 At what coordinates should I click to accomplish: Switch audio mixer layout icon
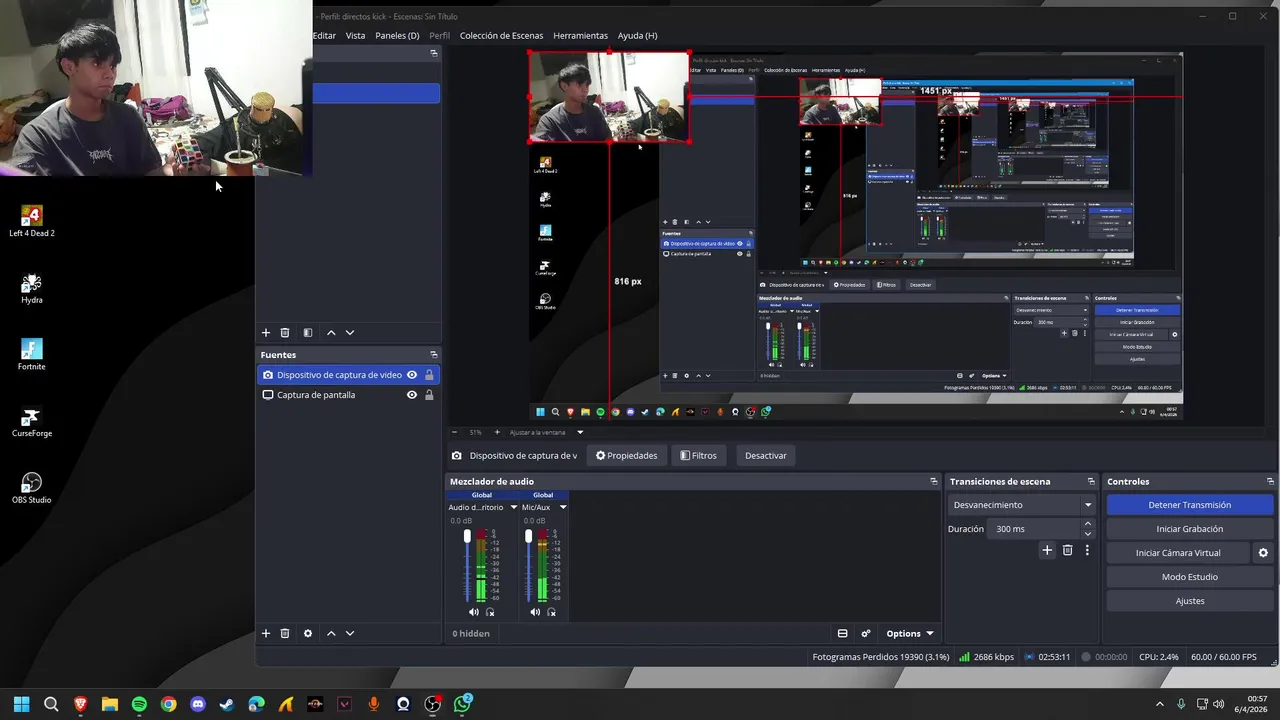pos(843,633)
